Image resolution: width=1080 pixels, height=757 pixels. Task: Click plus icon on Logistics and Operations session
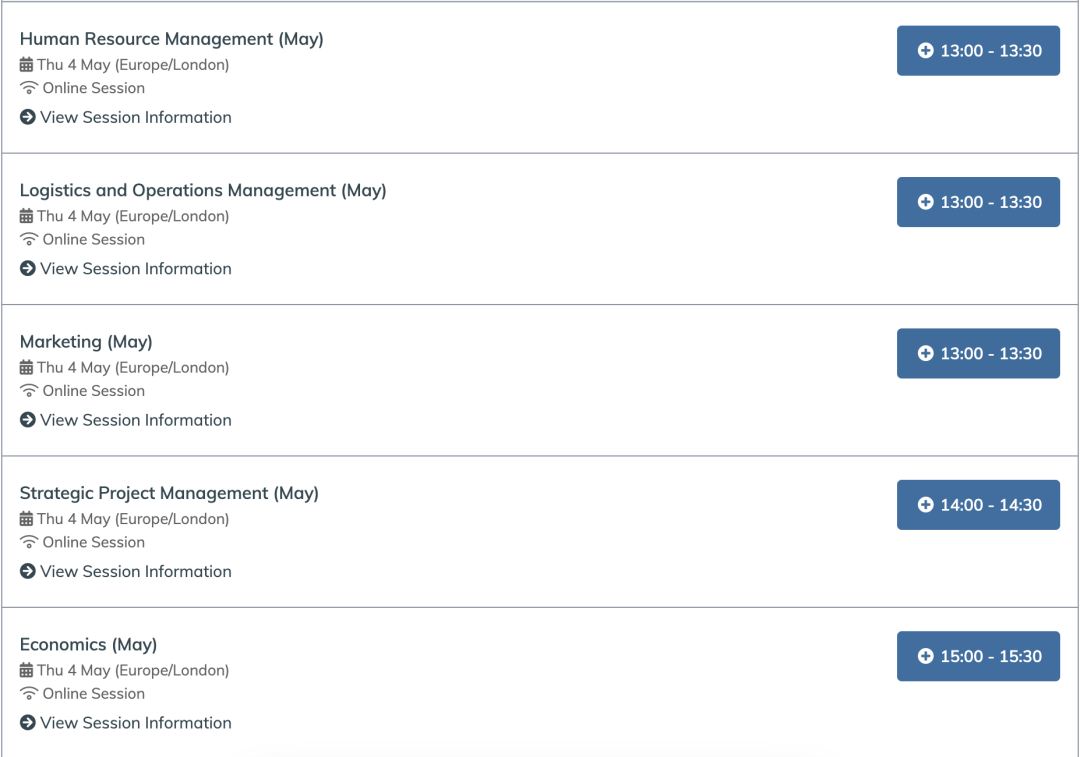point(926,202)
